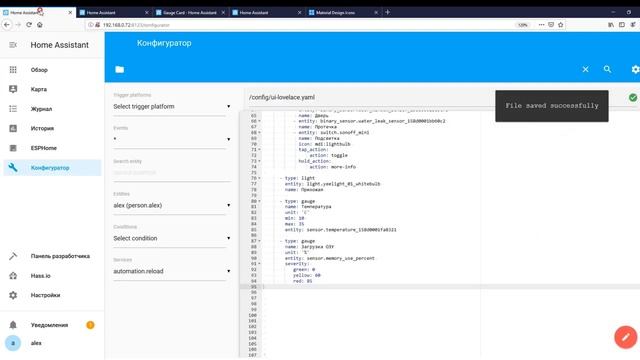Open the alex user profile
This screenshot has height=360, width=640.
[36, 343]
